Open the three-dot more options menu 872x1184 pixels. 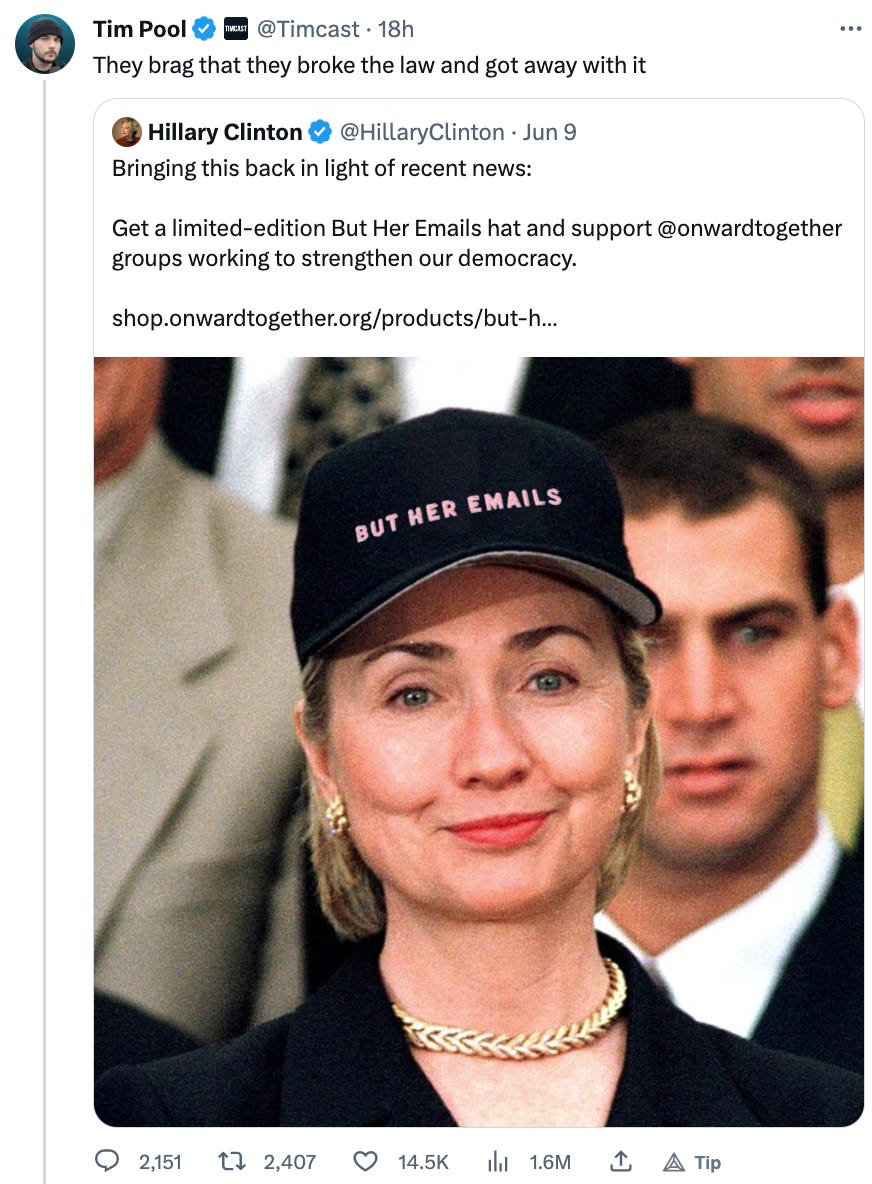coord(850,29)
